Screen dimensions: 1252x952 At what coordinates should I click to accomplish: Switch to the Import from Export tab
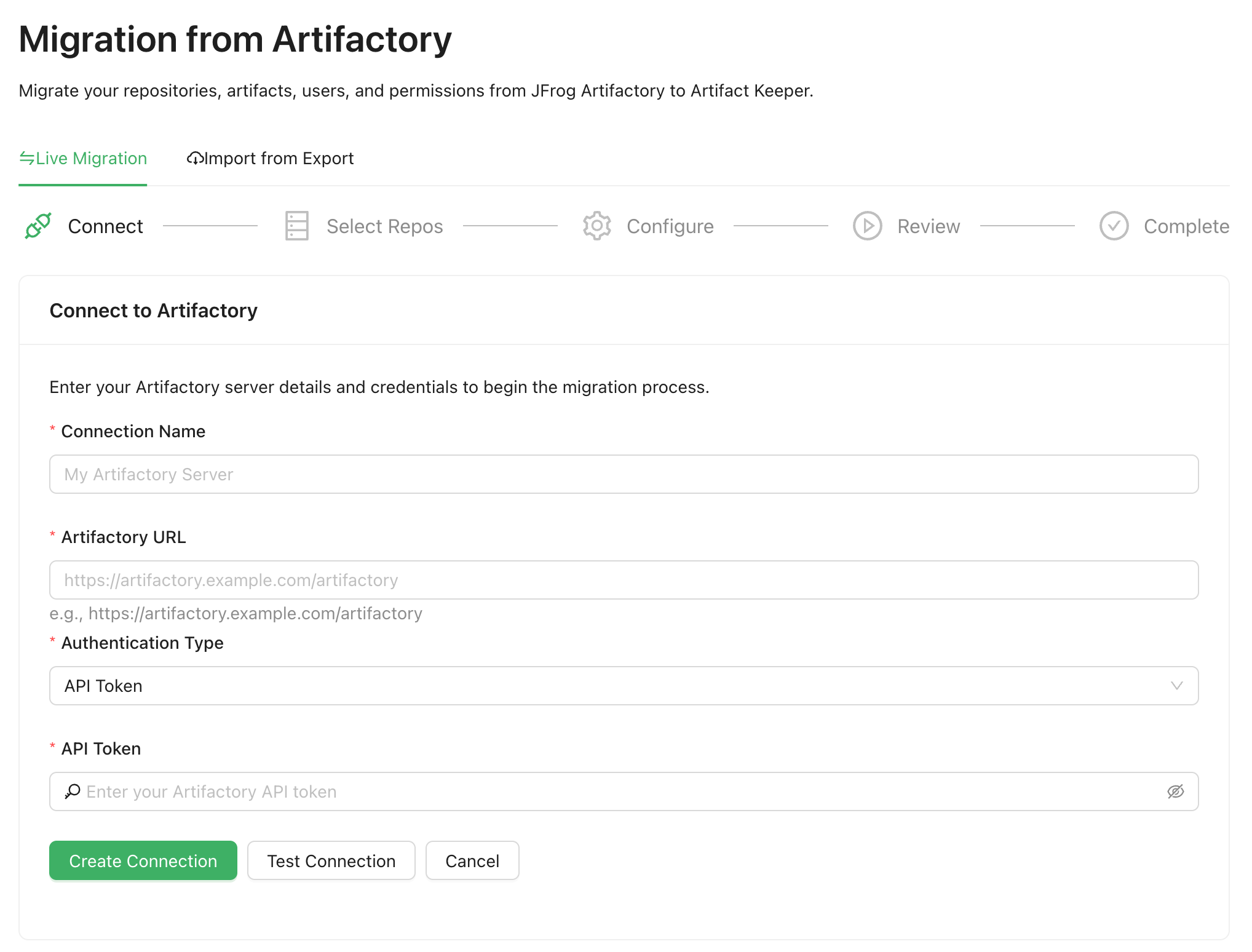[271, 158]
